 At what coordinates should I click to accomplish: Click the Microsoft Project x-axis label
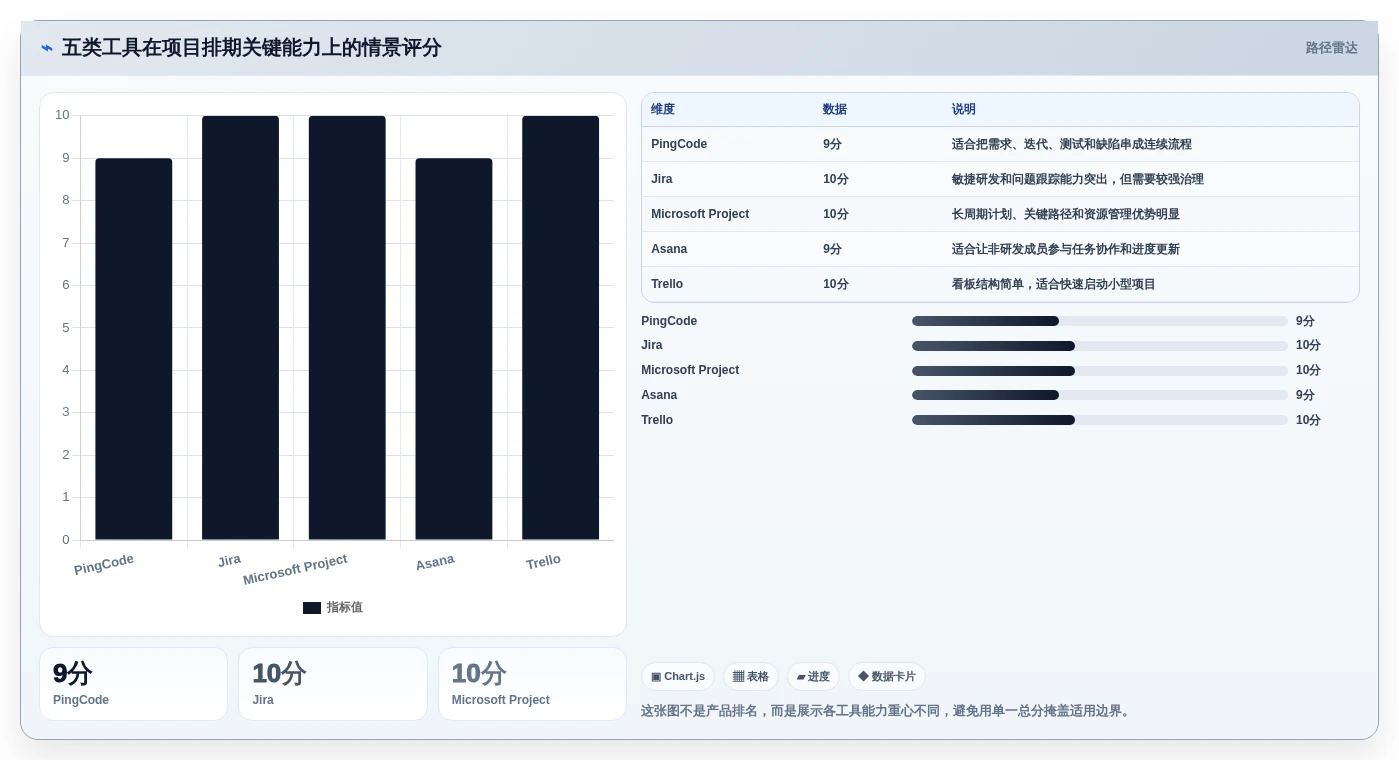click(x=295, y=569)
